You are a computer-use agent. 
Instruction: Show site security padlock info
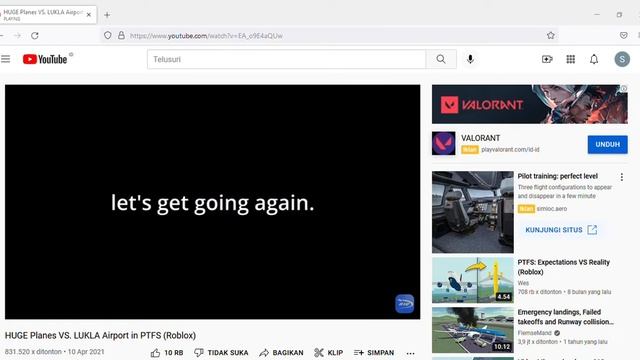point(121,36)
